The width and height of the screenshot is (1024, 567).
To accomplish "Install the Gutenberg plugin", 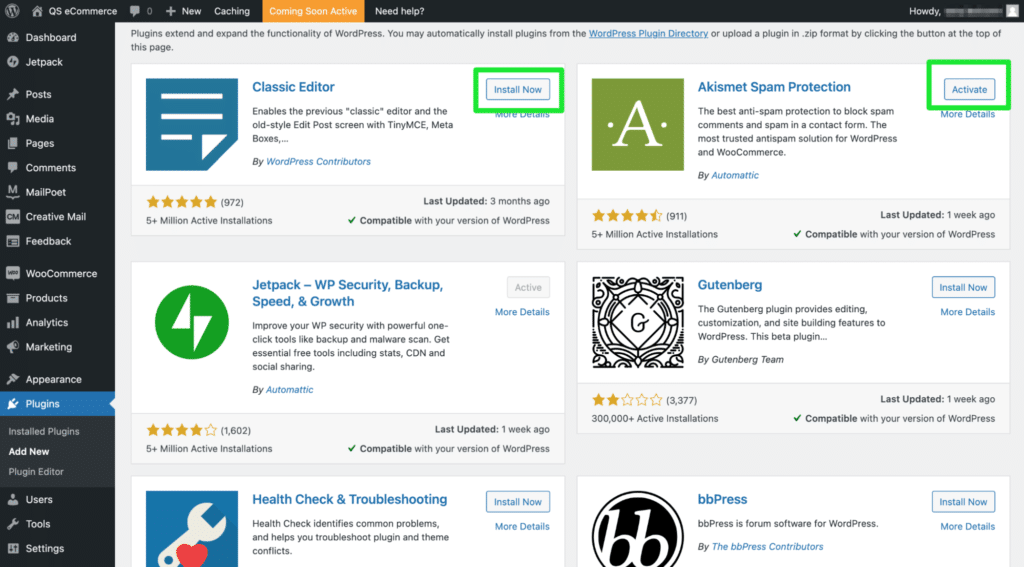I will click(963, 287).
